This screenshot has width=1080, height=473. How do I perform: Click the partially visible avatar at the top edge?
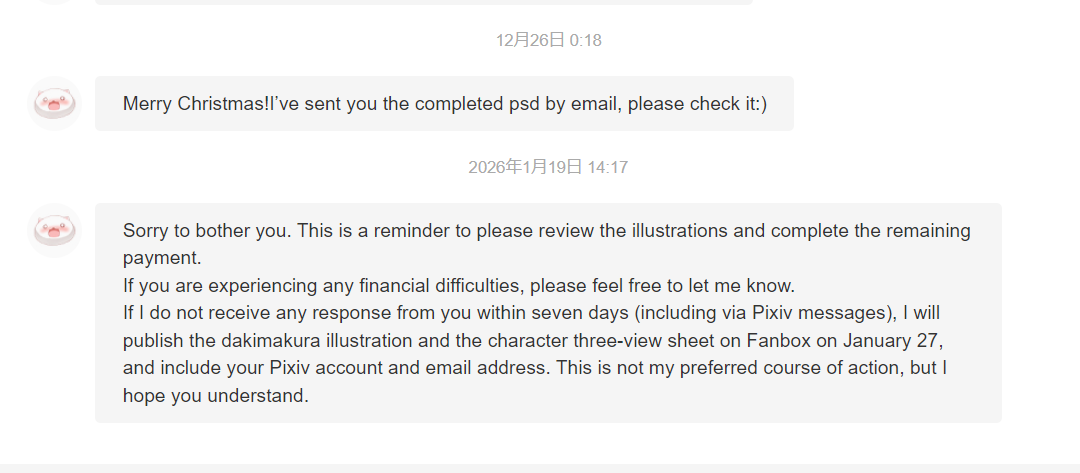tap(54, 2)
